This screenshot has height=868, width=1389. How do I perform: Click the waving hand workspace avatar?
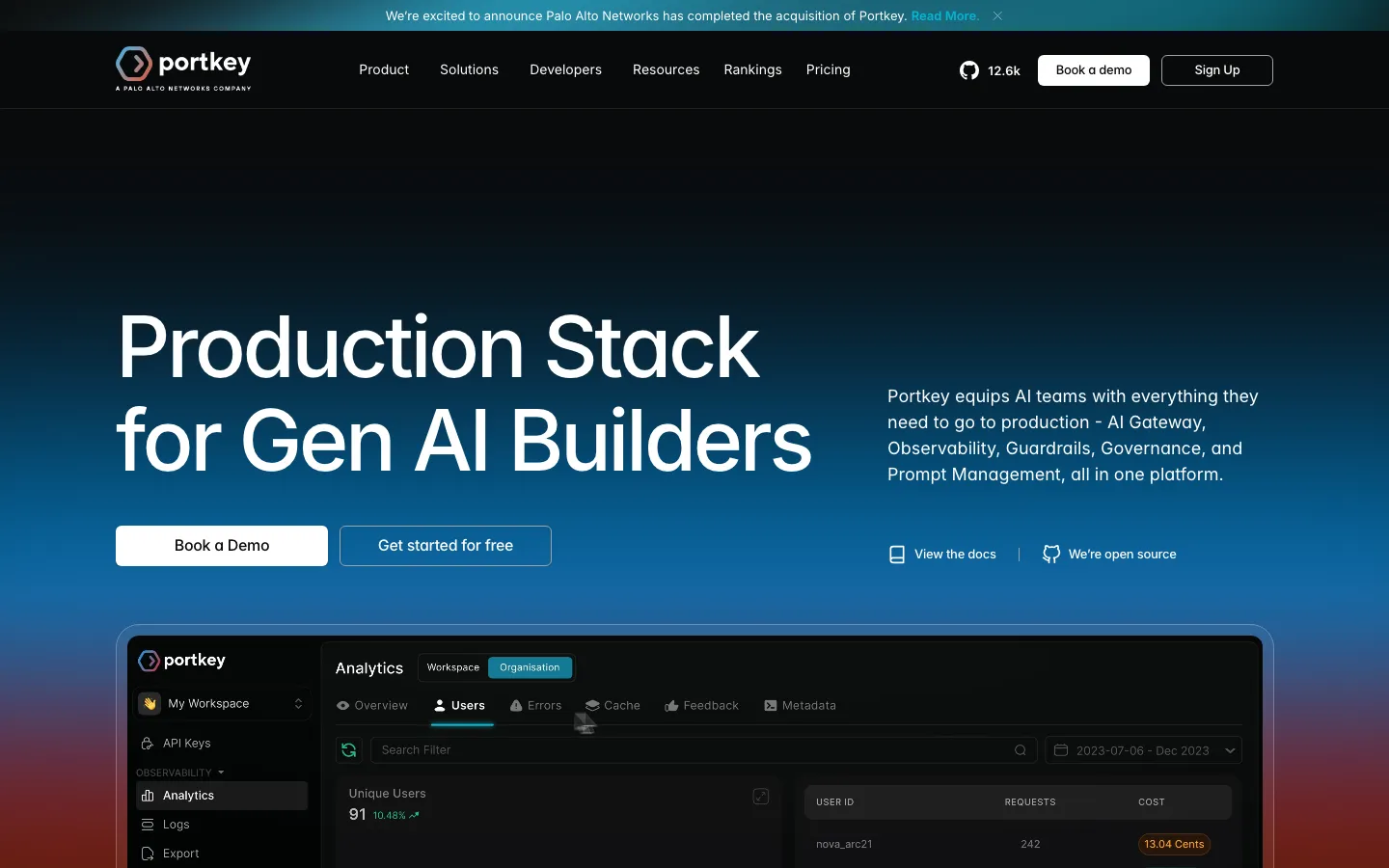click(x=150, y=704)
